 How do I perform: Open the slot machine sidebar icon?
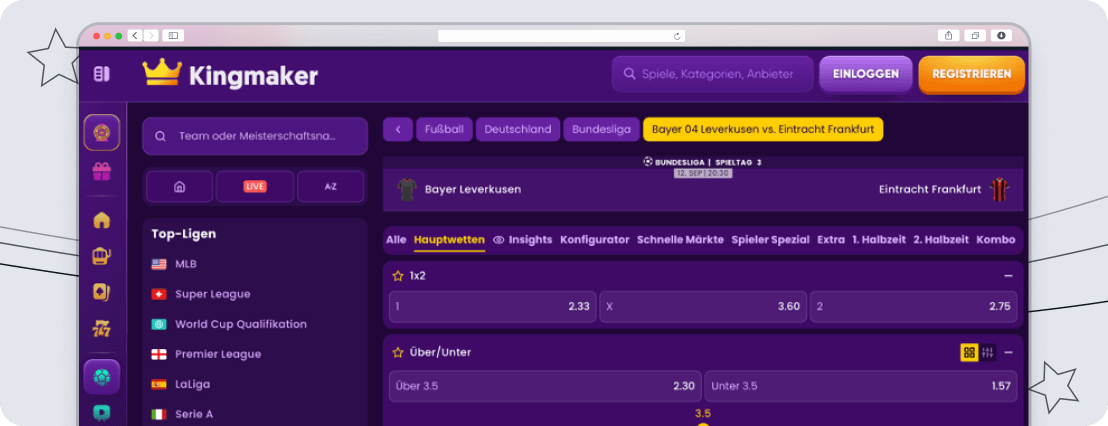(x=102, y=256)
